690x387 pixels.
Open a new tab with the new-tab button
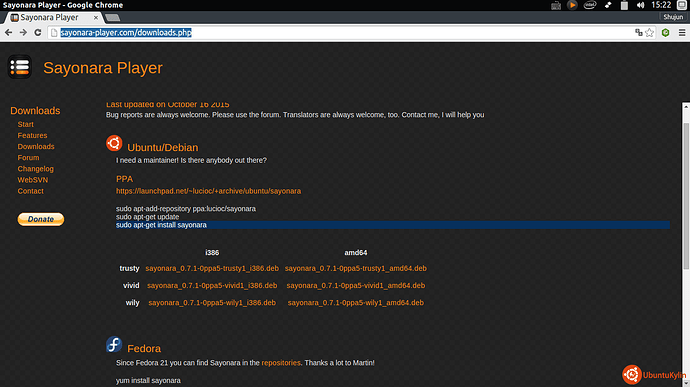click(113, 18)
